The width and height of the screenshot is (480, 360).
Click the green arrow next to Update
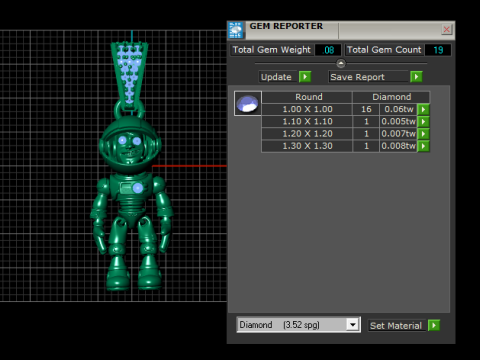click(x=305, y=77)
